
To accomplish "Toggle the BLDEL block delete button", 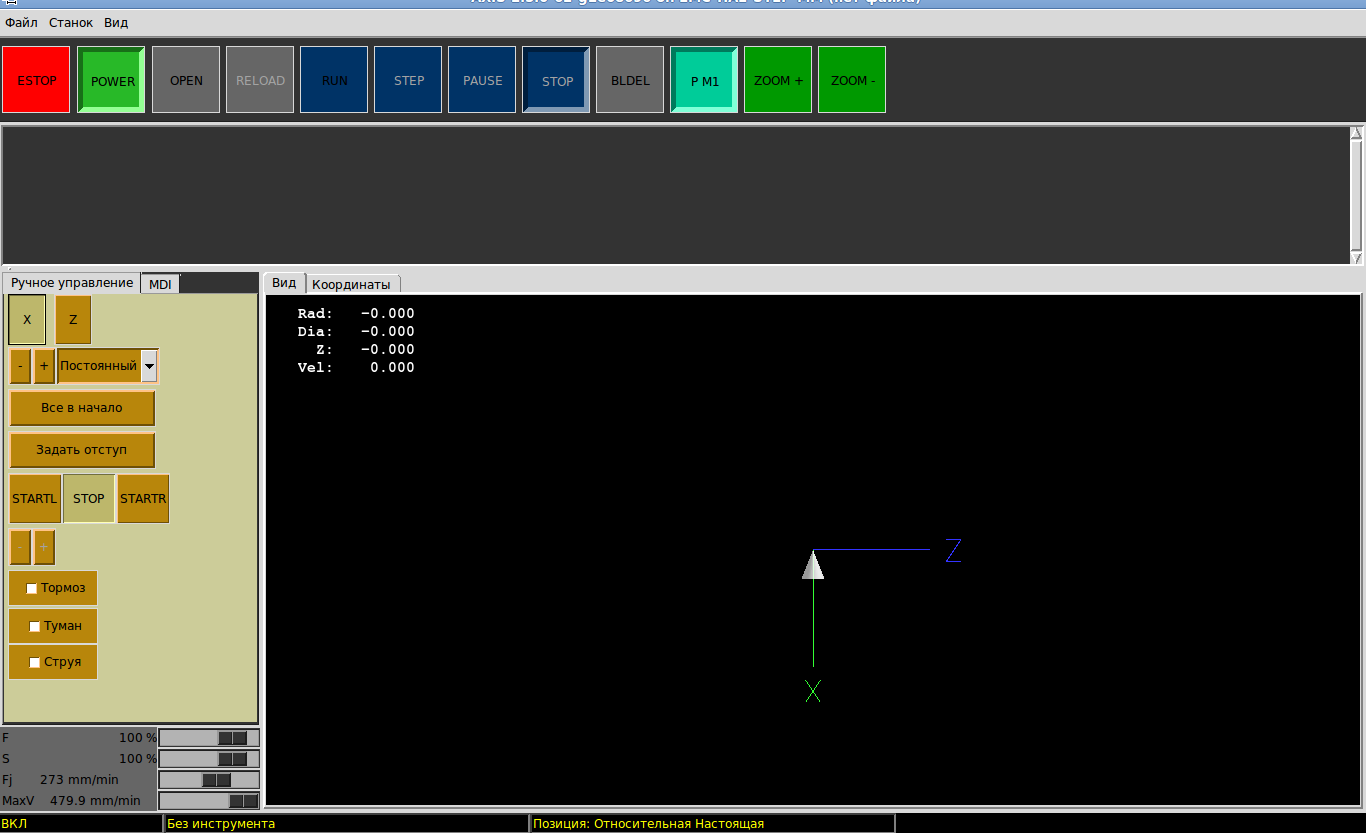I will coord(630,80).
